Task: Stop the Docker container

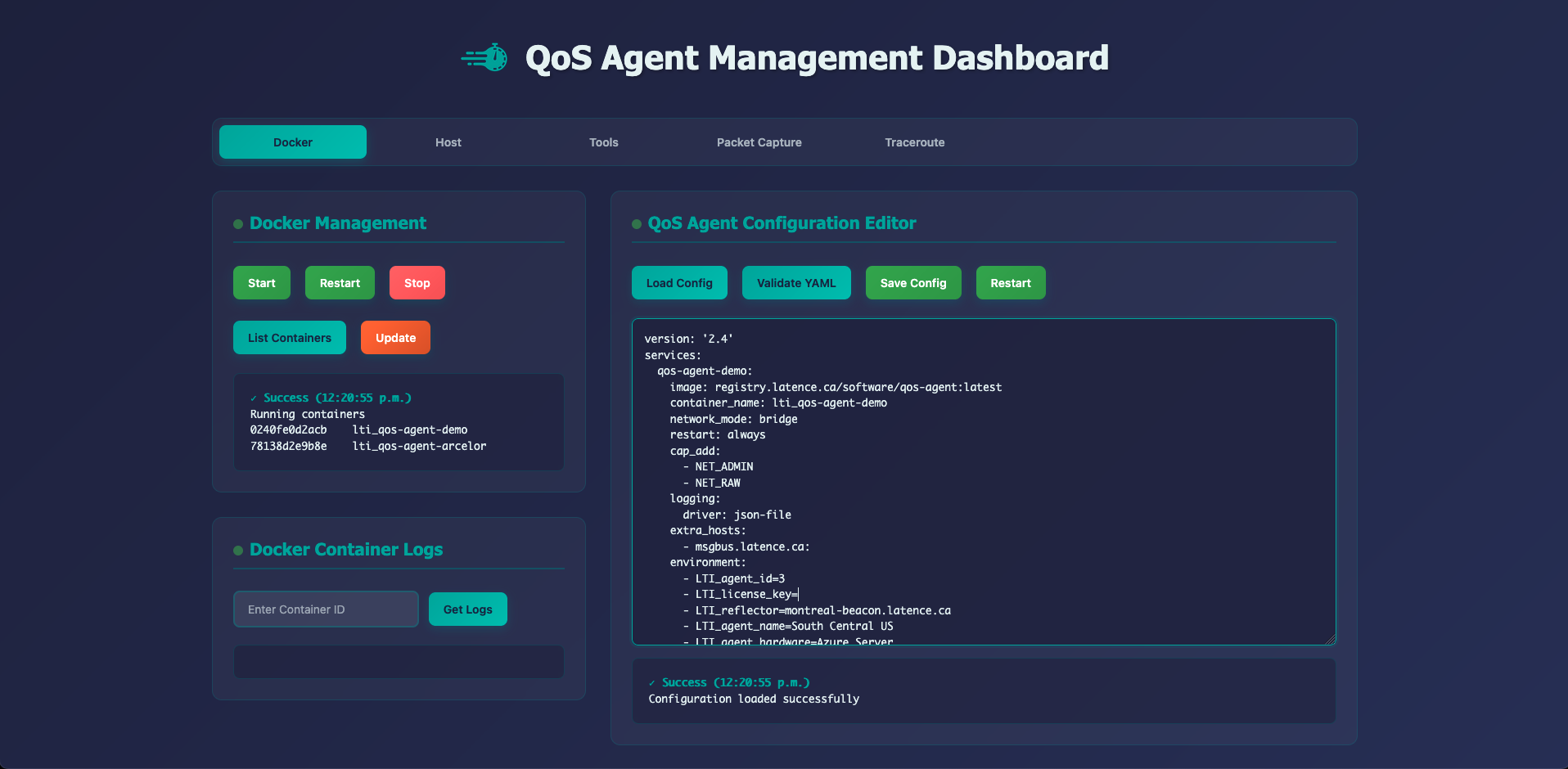Action: click(417, 283)
